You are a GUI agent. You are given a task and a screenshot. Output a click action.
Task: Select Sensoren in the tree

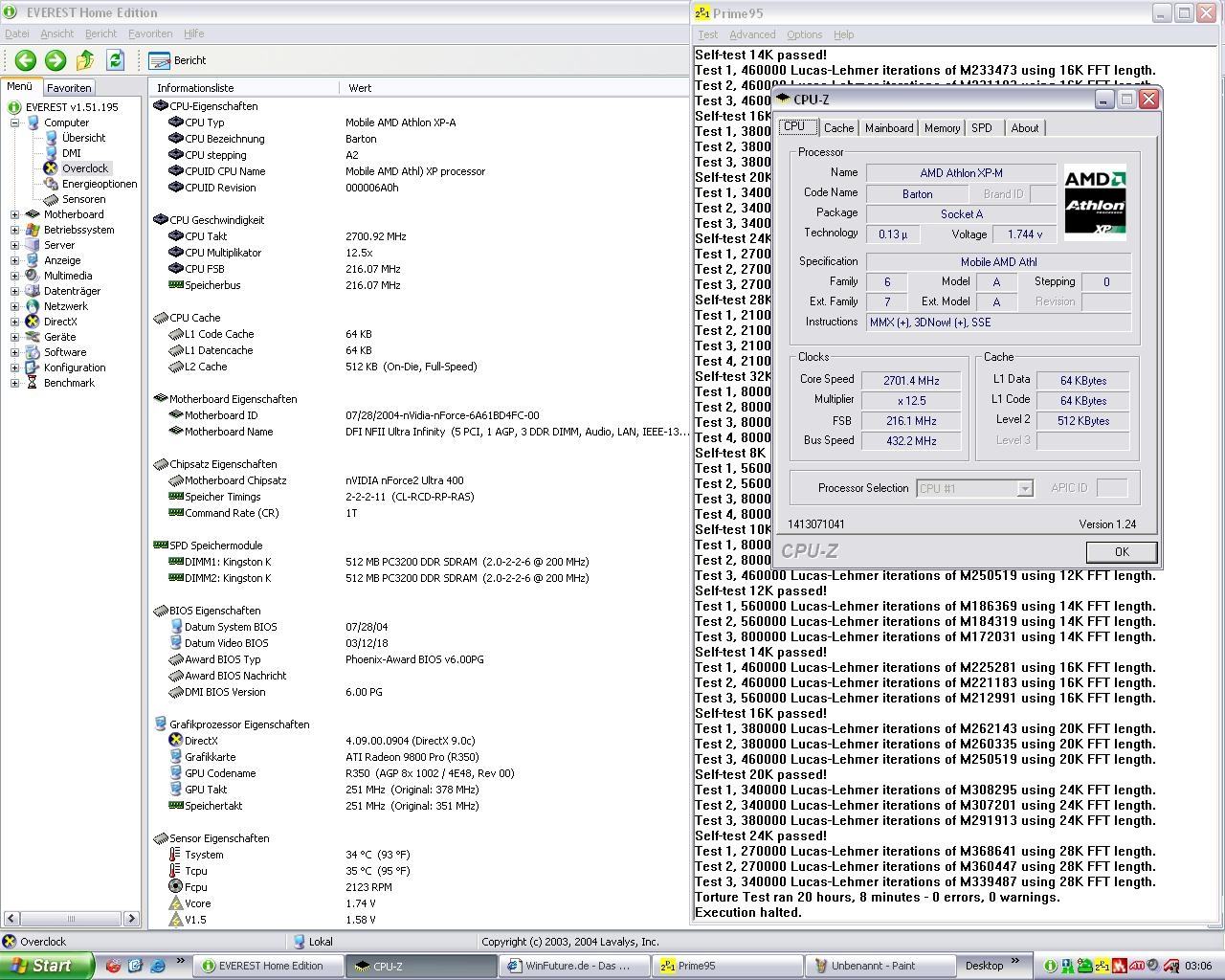click(x=83, y=199)
